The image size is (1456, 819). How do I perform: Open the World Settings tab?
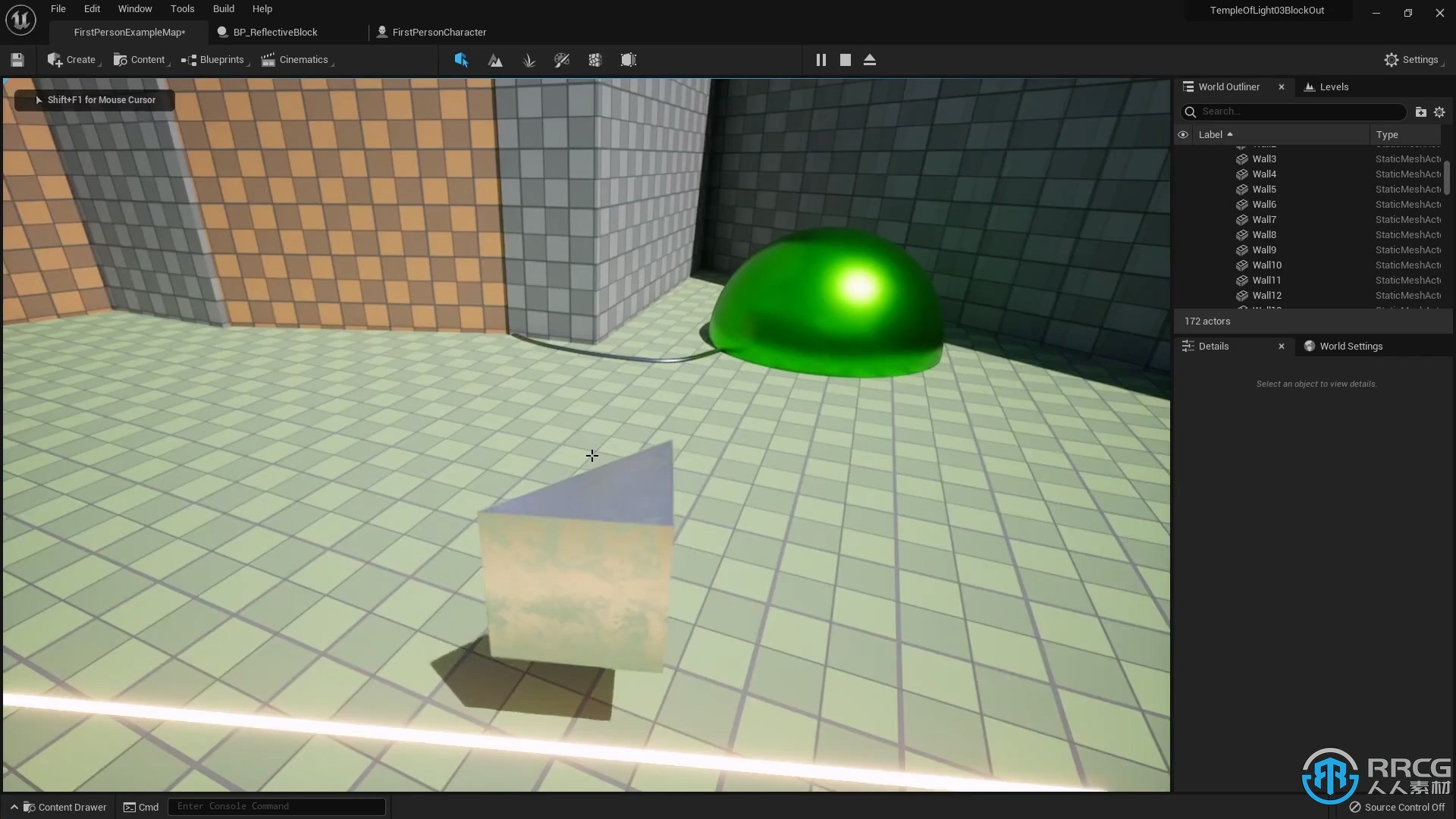tap(1343, 347)
